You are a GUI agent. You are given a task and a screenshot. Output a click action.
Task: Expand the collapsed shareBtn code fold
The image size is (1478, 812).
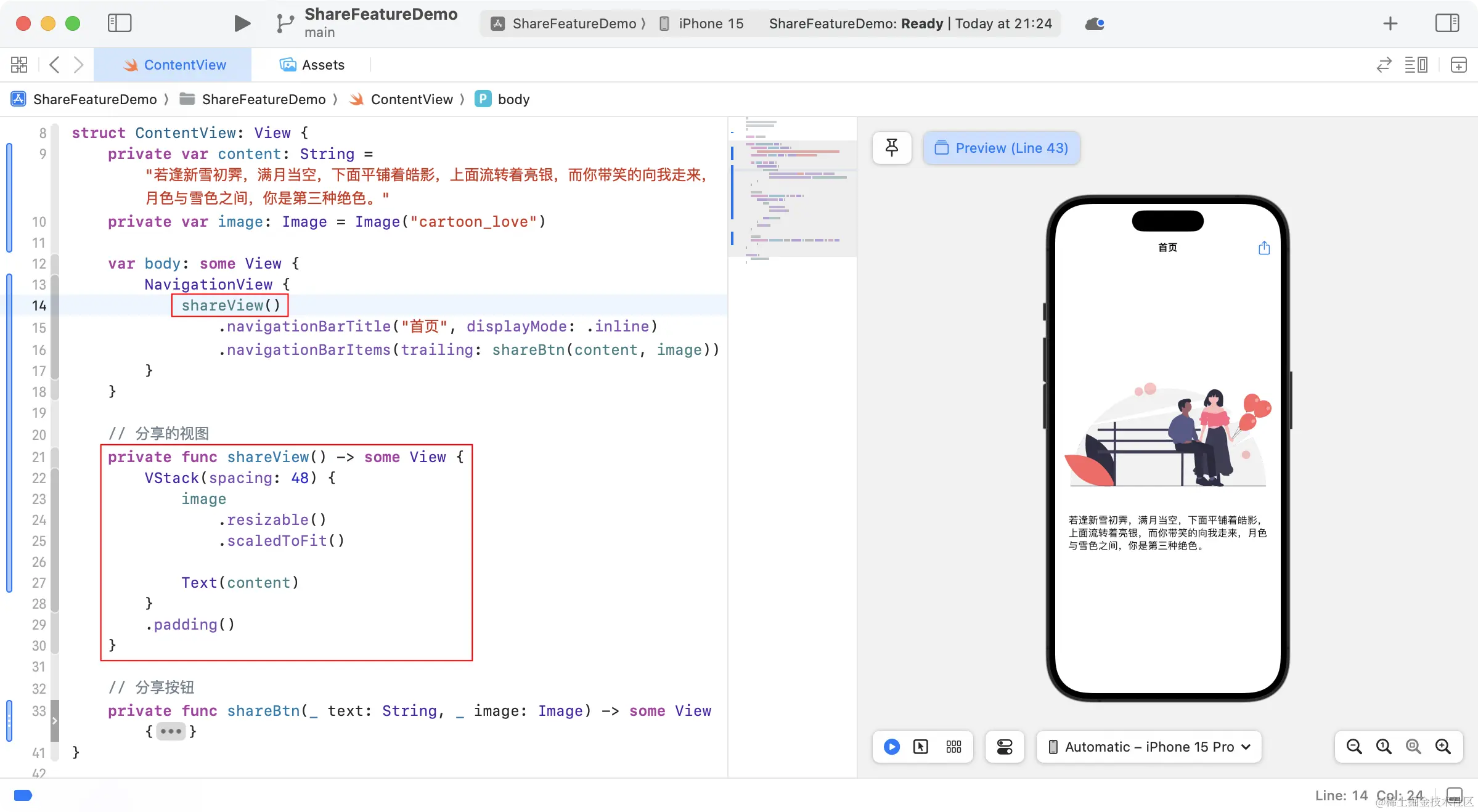coord(171,731)
